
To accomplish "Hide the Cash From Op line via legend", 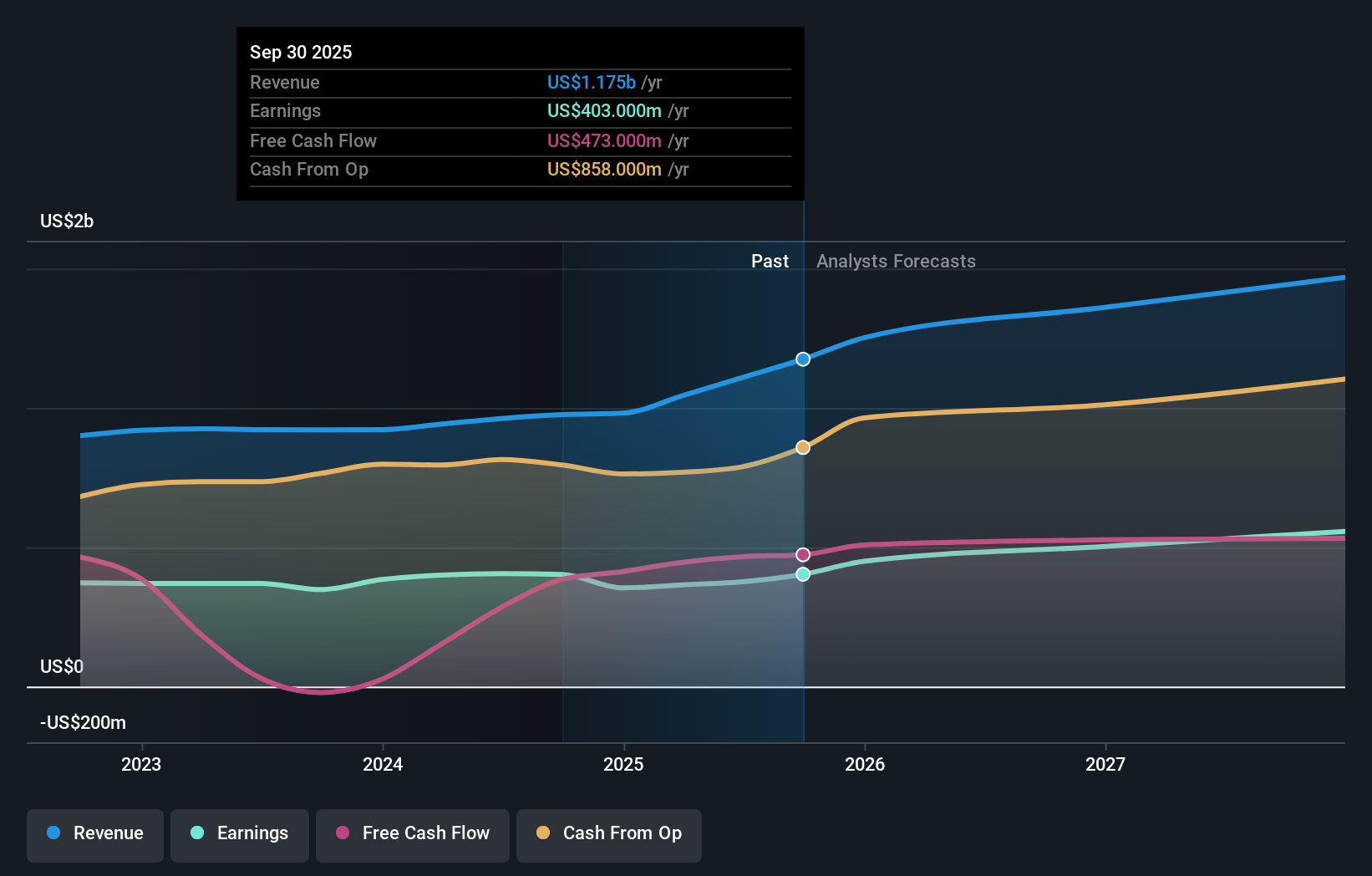I will pyautogui.click(x=608, y=835).
